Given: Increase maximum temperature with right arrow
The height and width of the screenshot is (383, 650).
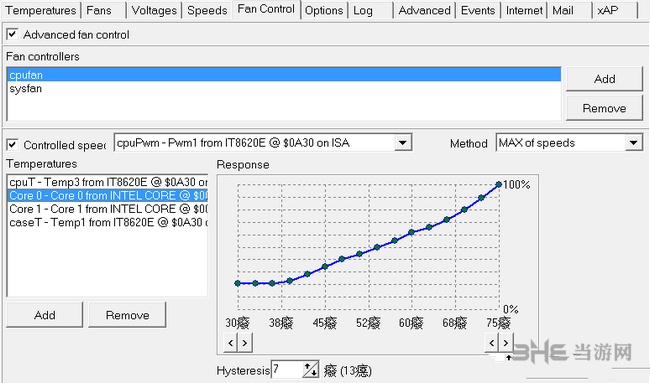Looking at the screenshot, I should (x=506, y=343).
